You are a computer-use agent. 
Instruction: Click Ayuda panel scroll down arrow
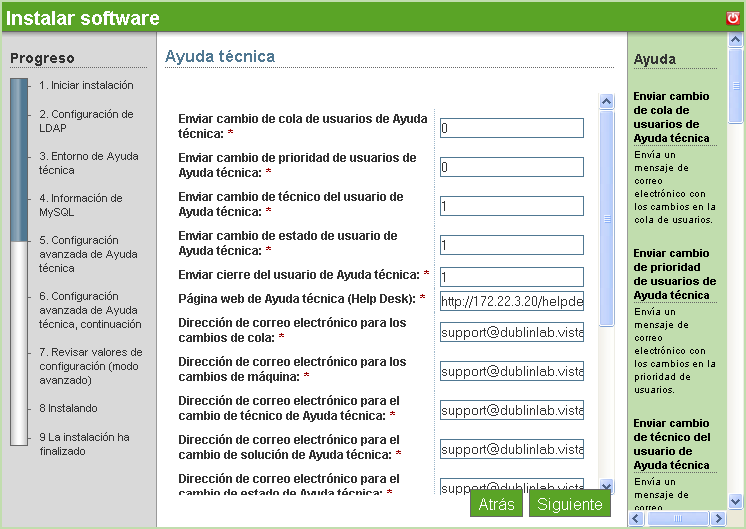click(x=735, y=501)
